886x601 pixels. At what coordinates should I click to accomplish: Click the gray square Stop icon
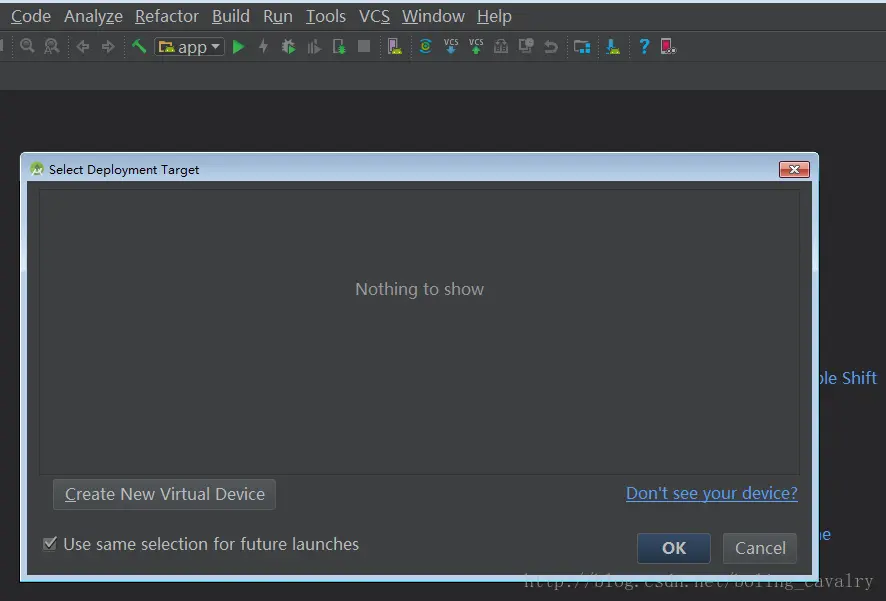pos(364,46)
